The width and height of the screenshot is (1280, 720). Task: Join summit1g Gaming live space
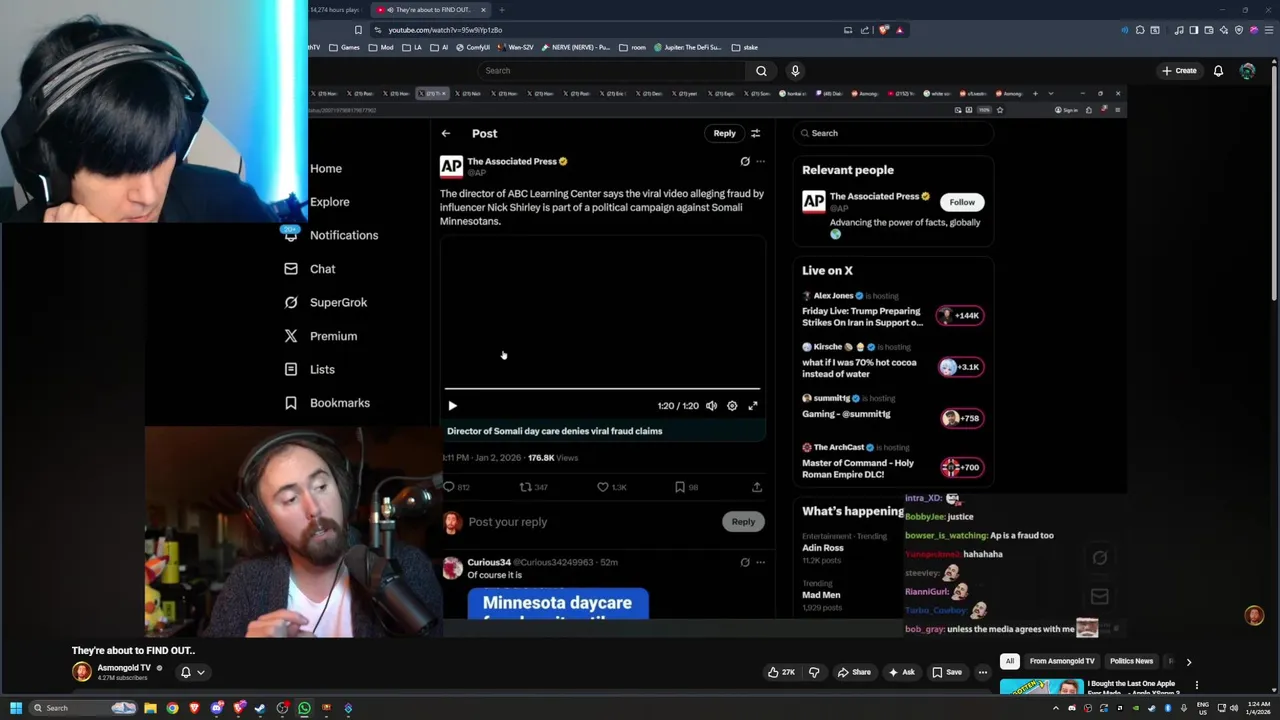(962, 418)
